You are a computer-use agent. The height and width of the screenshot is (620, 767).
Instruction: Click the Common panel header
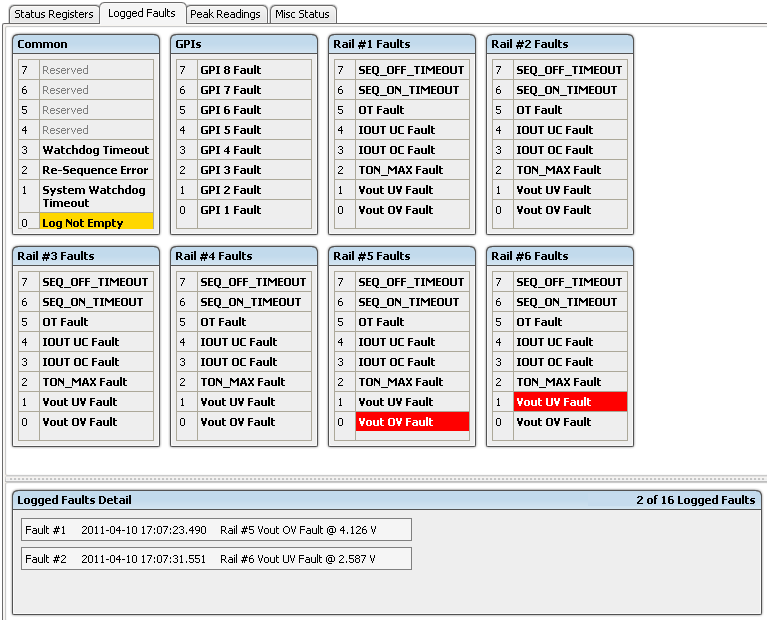(86, 44)
